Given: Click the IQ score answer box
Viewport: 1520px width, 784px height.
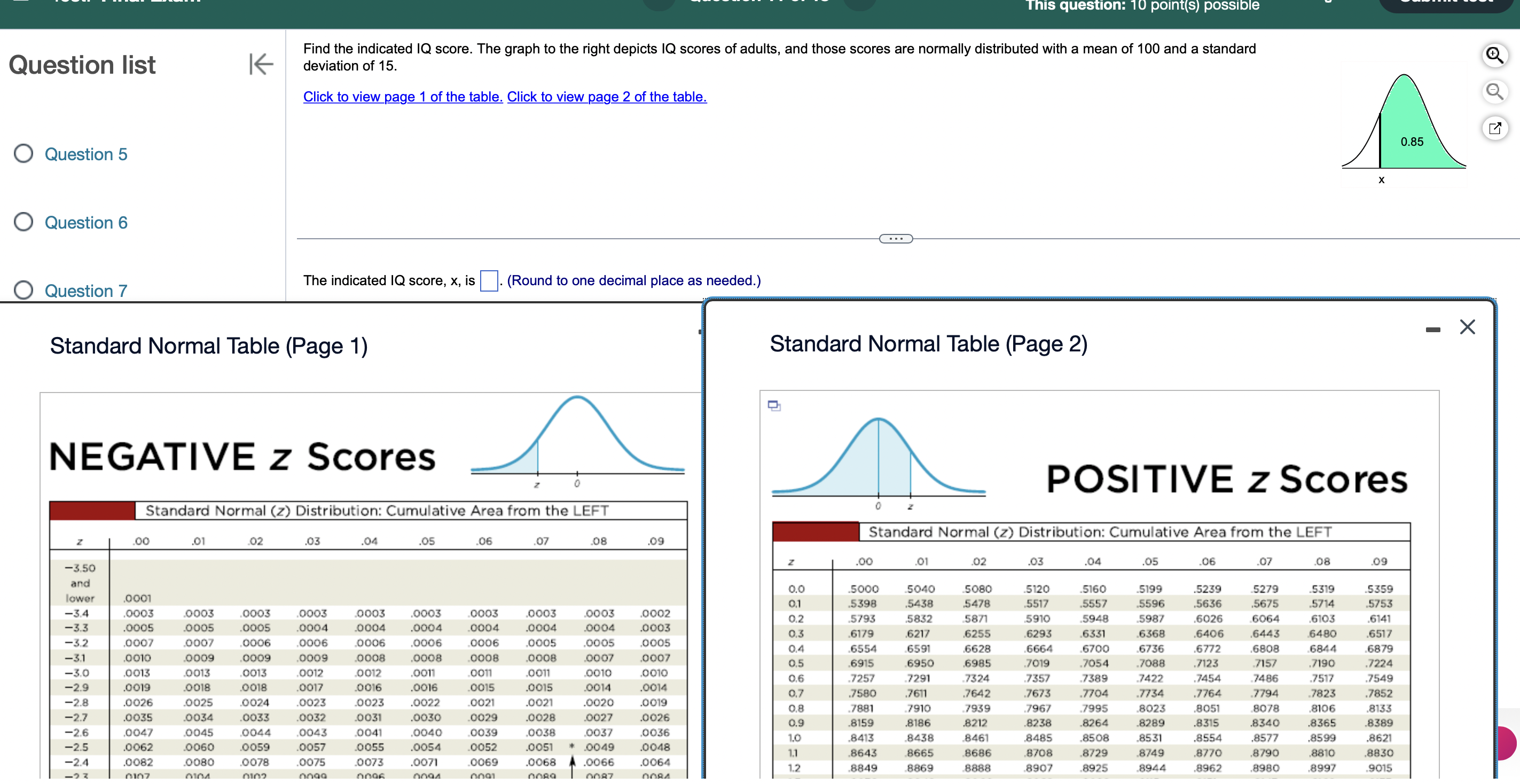Looking at the screenshot, I should point(489,281).
